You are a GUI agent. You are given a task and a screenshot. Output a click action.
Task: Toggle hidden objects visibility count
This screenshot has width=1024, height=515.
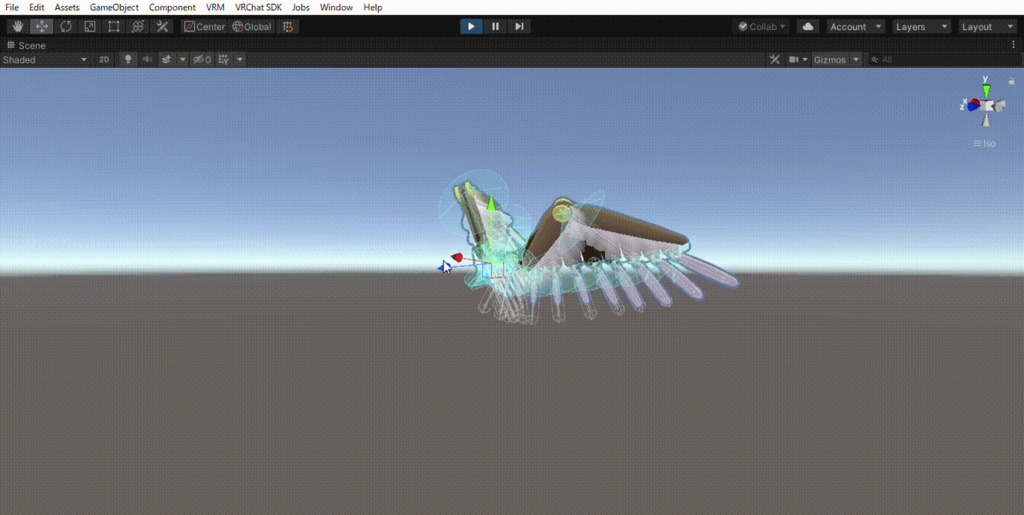(202, 59)
